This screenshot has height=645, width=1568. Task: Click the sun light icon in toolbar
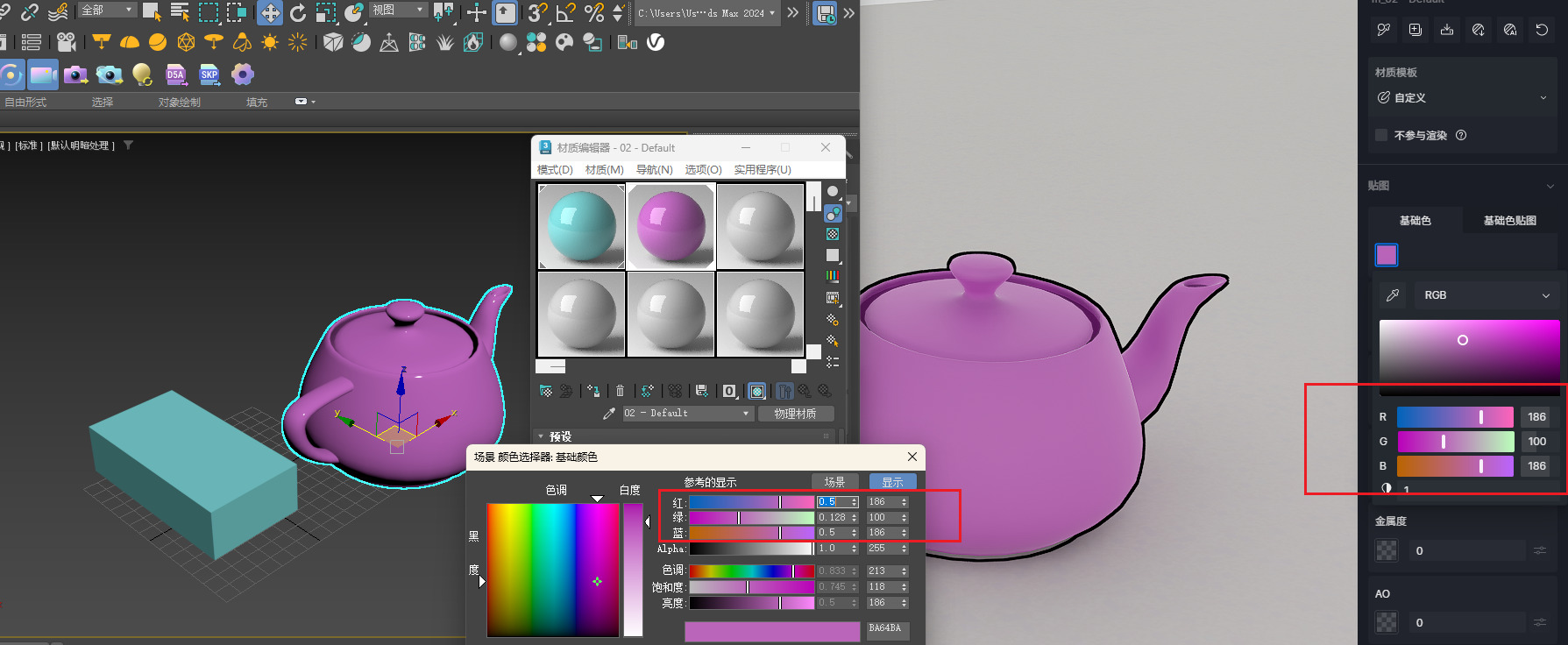click(269, 42)
